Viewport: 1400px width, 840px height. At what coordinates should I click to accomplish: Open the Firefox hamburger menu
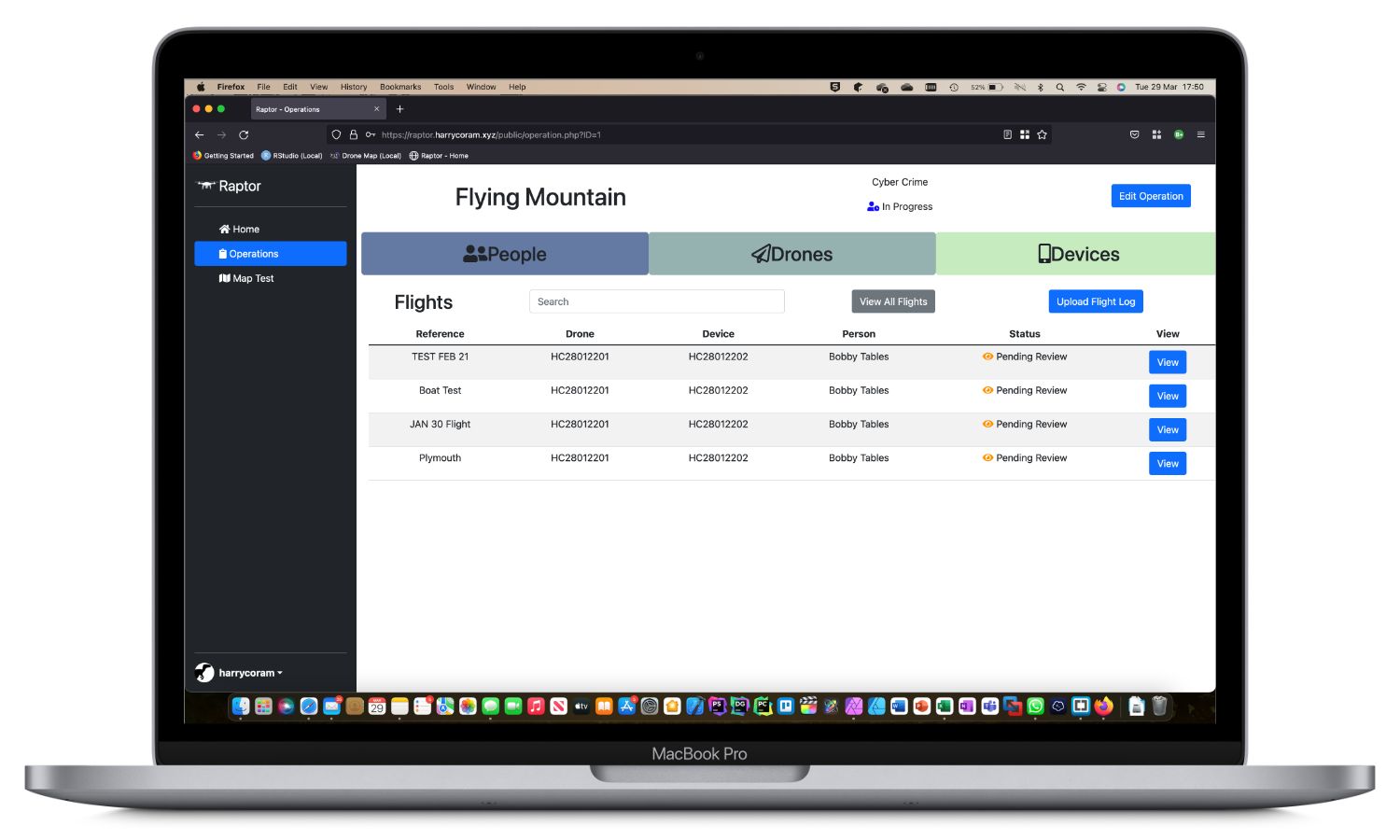click(1200, 135)
